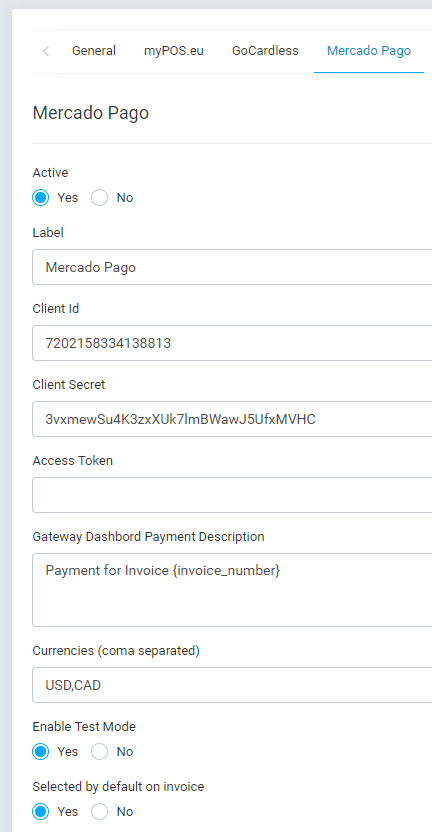Click the Enable Test Mode label
This screenshot has height=832, width=432.
click(84, 726)
